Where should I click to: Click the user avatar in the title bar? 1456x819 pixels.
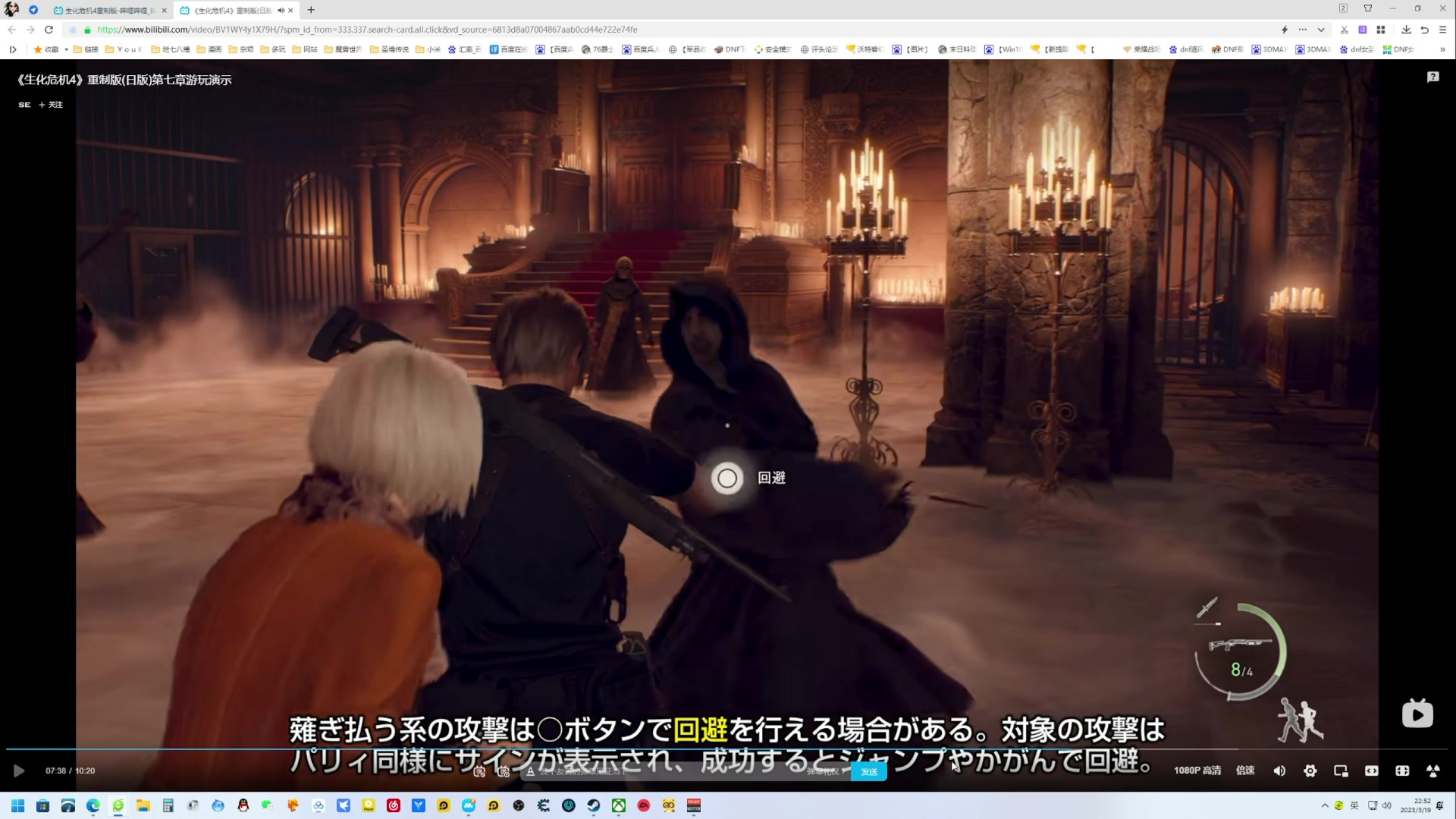(x=11, y=9)
